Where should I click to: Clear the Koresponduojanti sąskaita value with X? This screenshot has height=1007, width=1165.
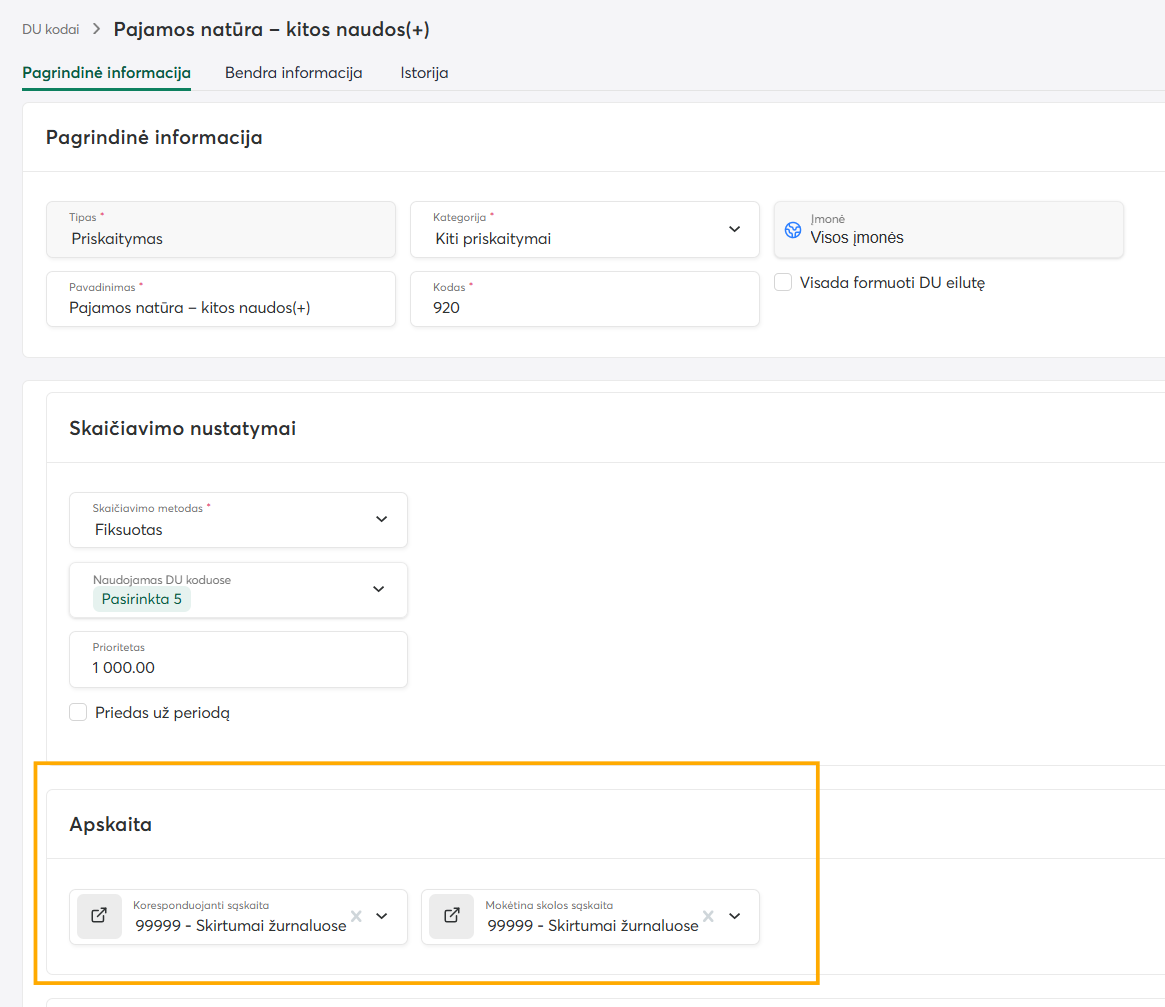(357, 916)
